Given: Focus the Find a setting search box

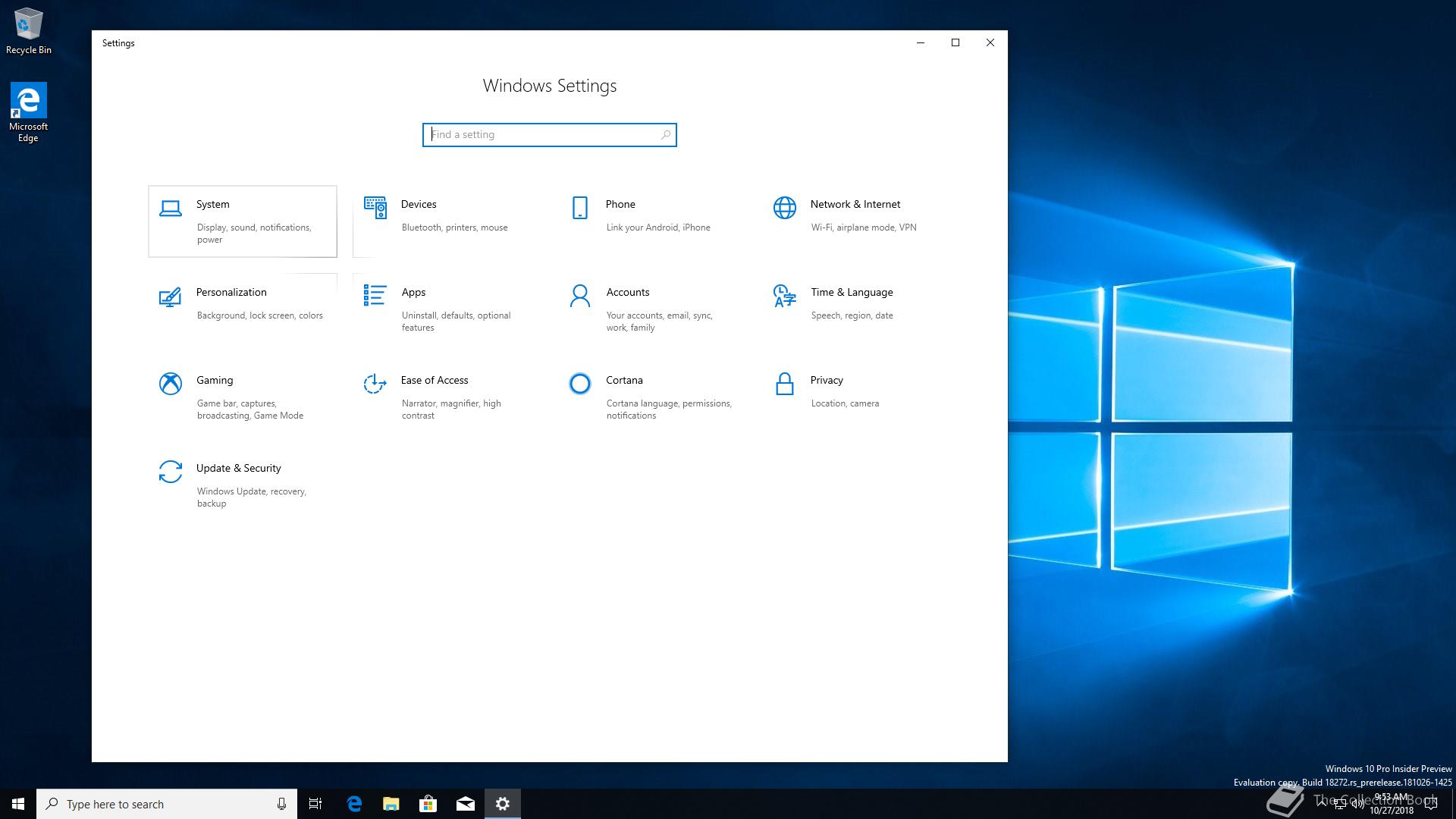Looking at the screenshot, I should pos(550,135).
